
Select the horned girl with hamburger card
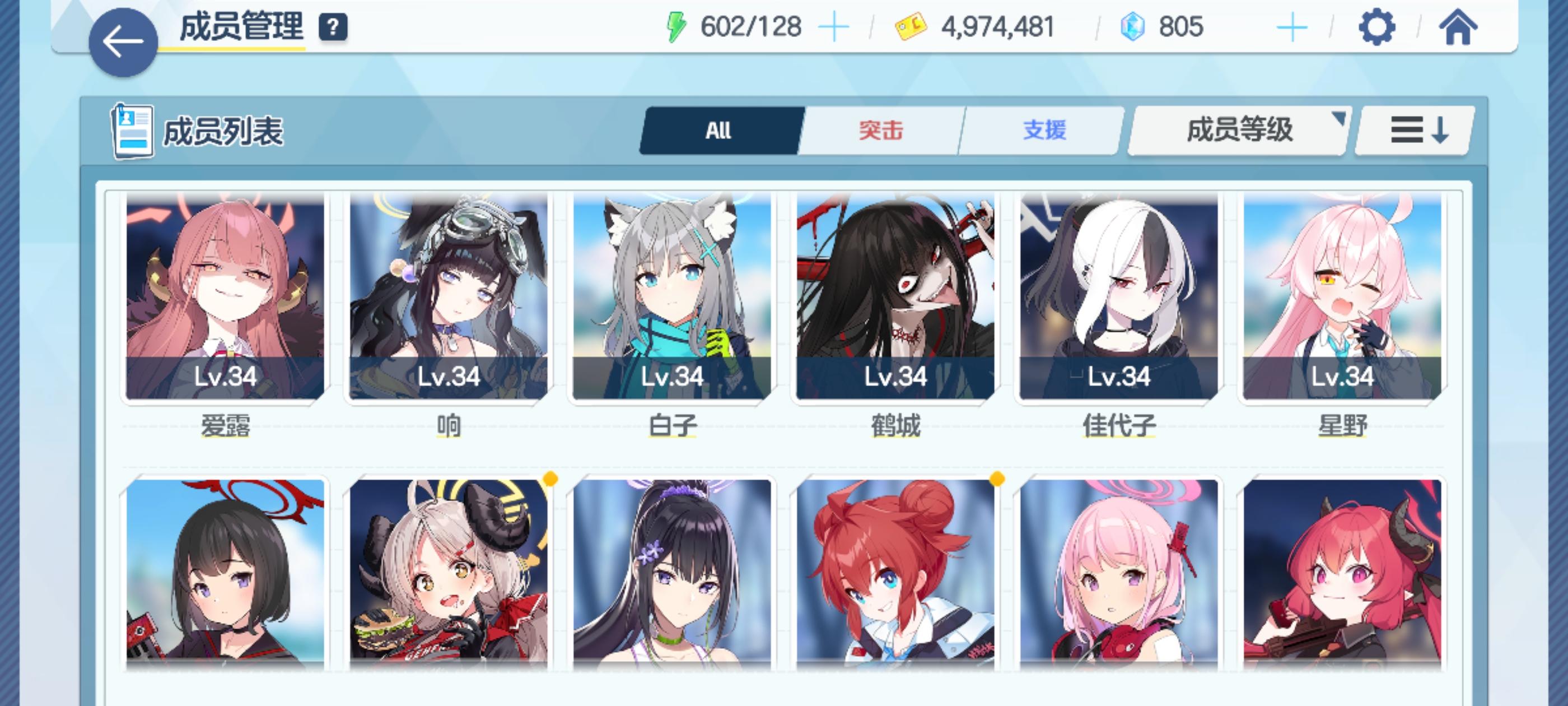pos(448,573)
